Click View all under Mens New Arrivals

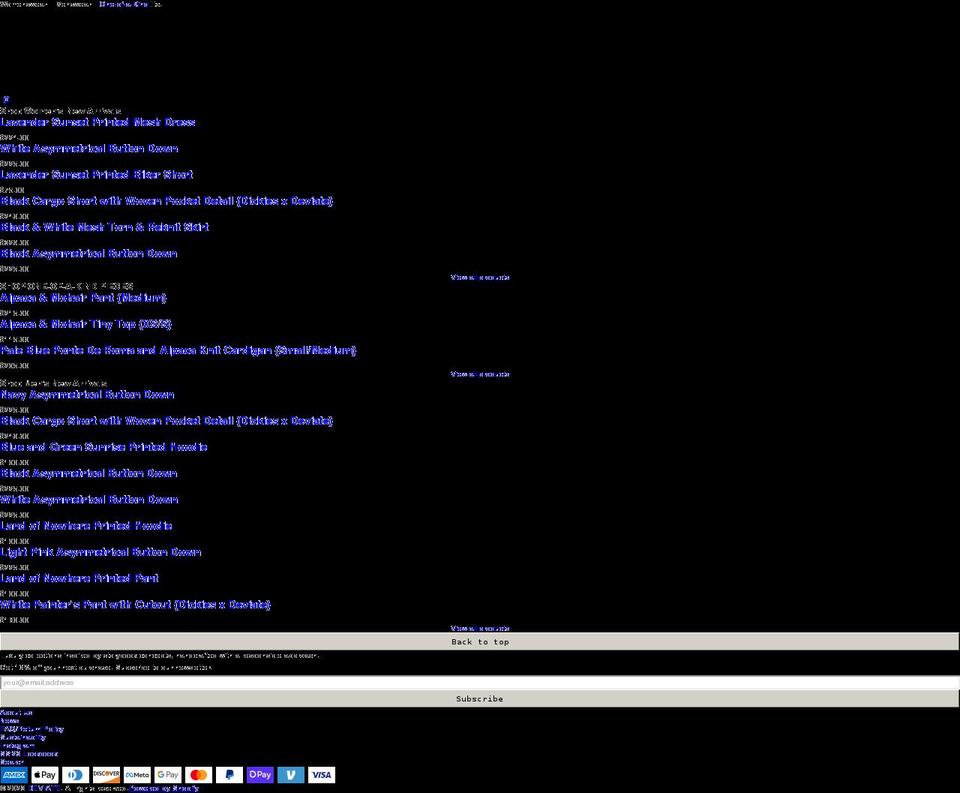pyautogui.click(x=480, y=628)
